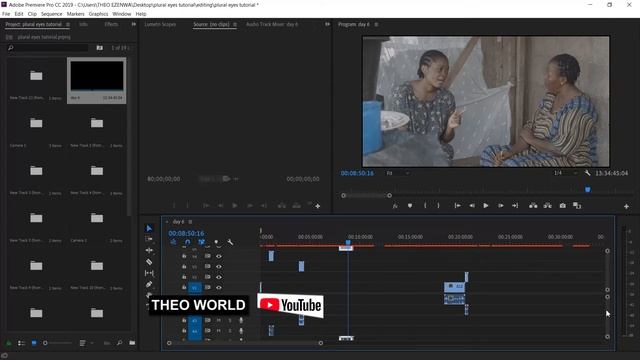This screenshot has width=640, height=360.
Task: Toggle linked selection in timeline
Action: click(x=201, y=242)
